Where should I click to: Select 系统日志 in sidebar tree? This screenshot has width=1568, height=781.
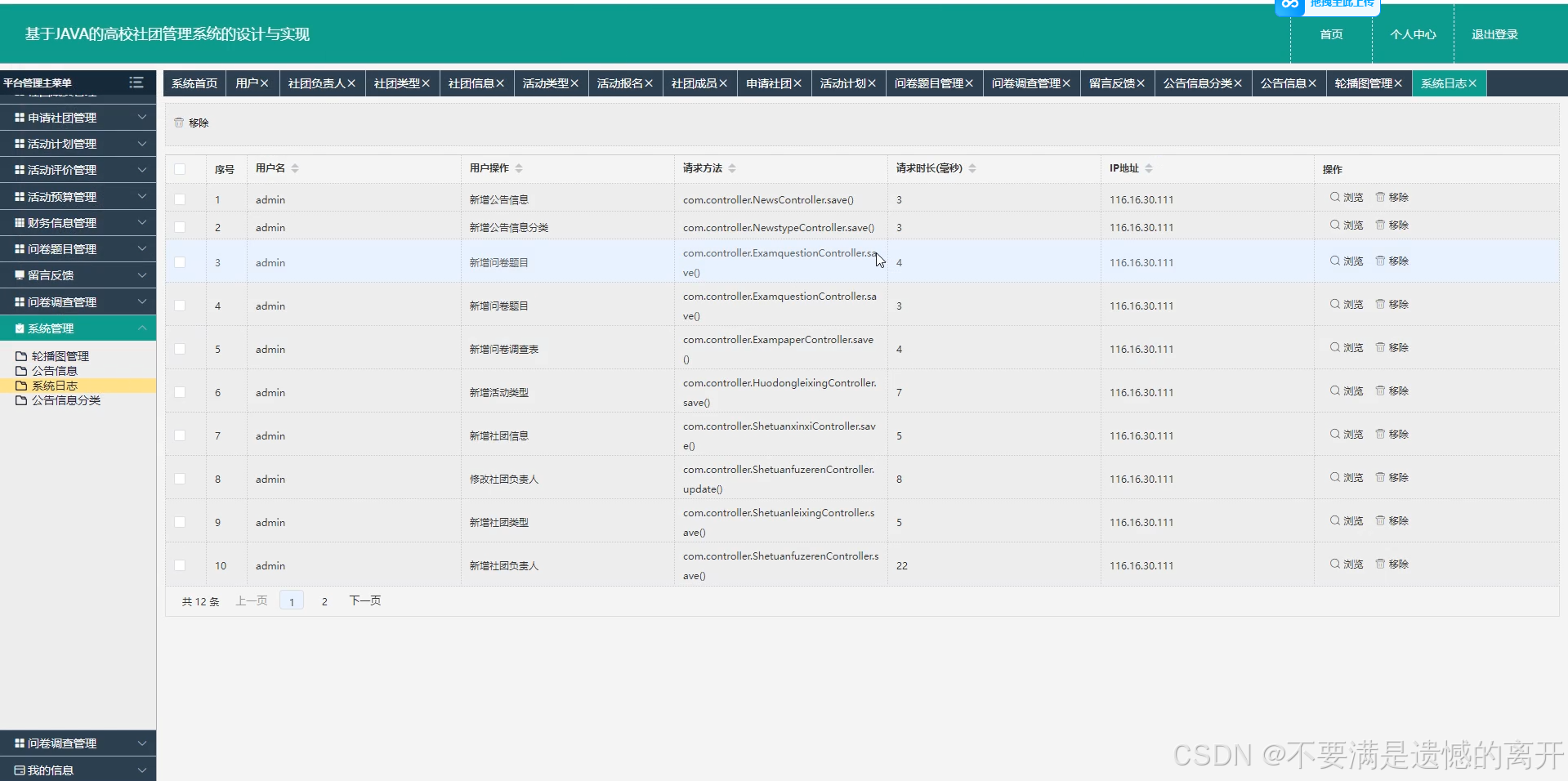point(54,386)
